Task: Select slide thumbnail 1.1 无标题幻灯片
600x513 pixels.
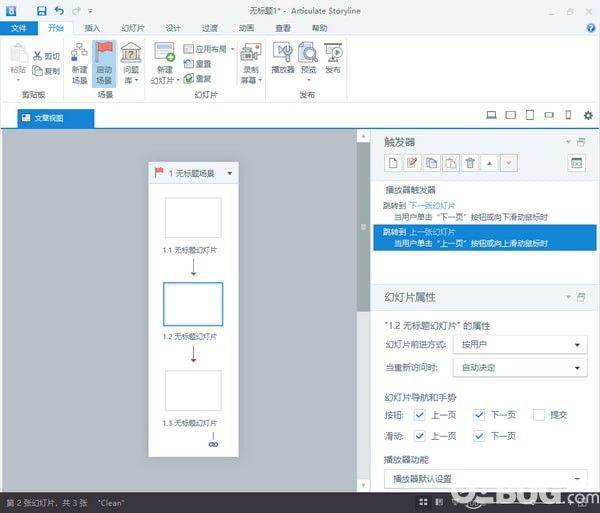Action: 193,218
